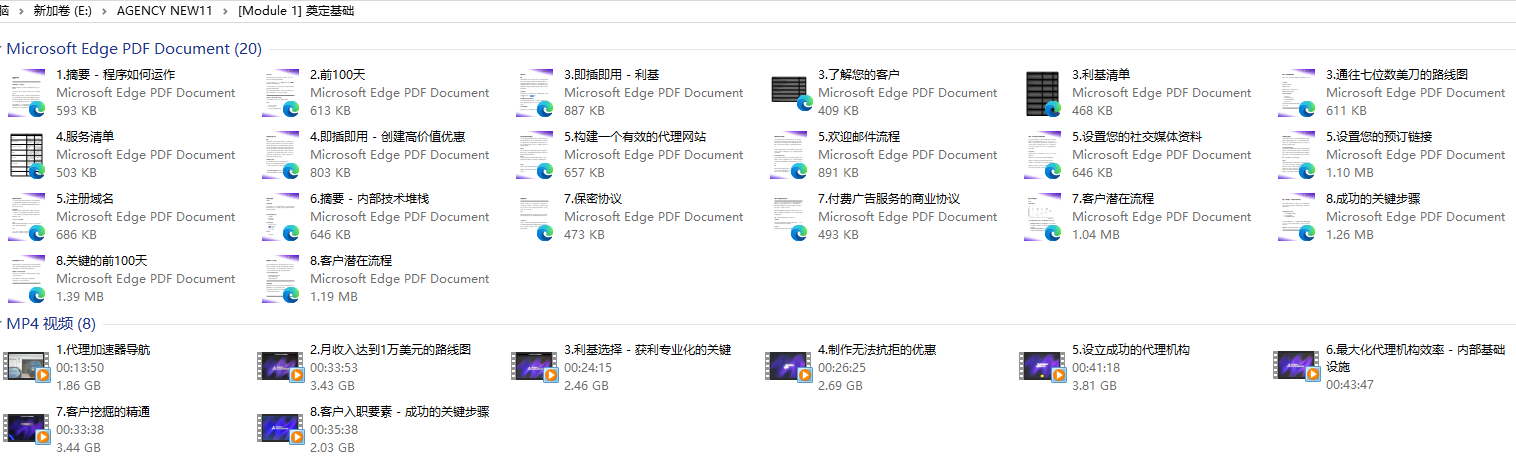The height and width of the screenshot is (459, 1516).
Task: Collapse the Microsoft Edge PDF Document group
Action: (3, 49)
